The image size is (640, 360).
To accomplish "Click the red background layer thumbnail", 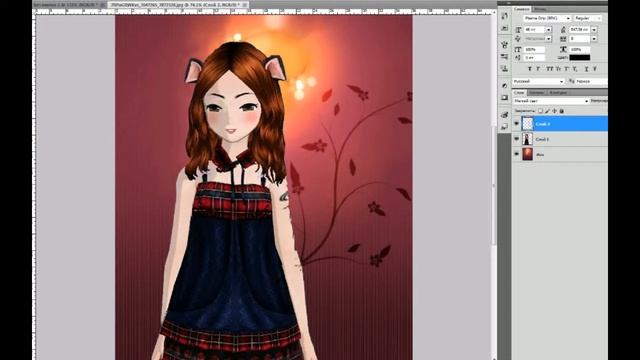I will tap(528, 154).
